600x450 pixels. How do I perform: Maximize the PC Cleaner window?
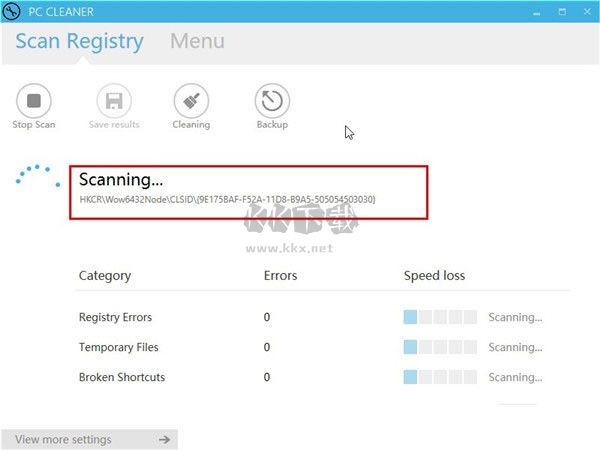pyautogui.click(x=562, y=12)
